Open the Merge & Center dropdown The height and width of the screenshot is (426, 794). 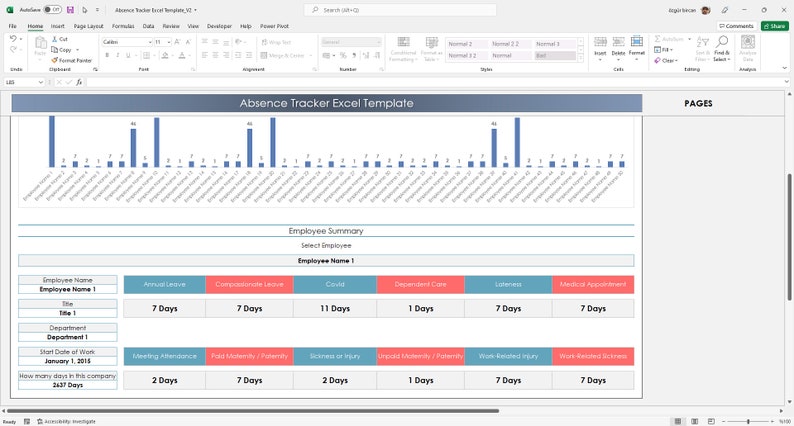[310, 56]
